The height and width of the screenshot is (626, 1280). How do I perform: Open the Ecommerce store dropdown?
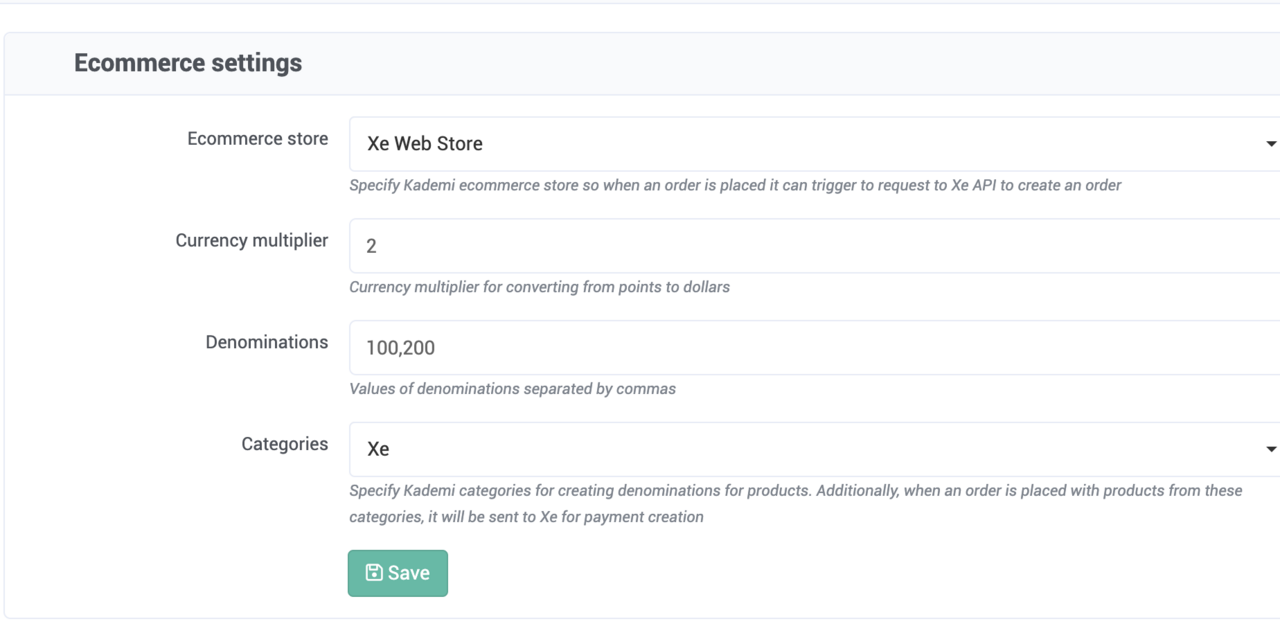point(814,144)
